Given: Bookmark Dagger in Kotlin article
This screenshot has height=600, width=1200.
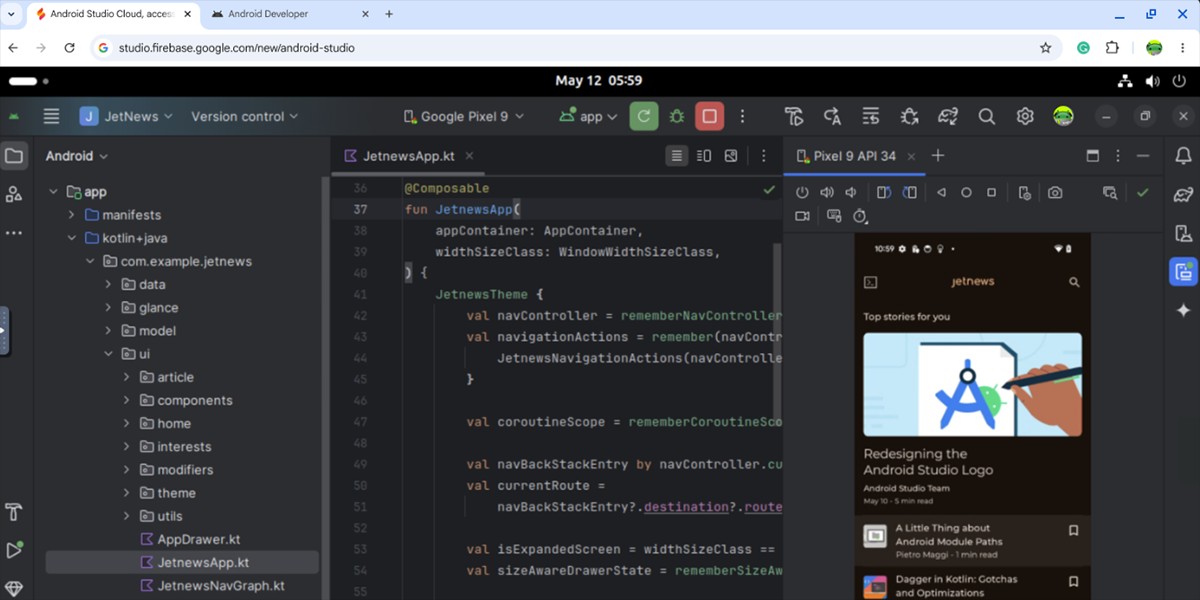Looking at the screenshot, I should (1073, 581).
